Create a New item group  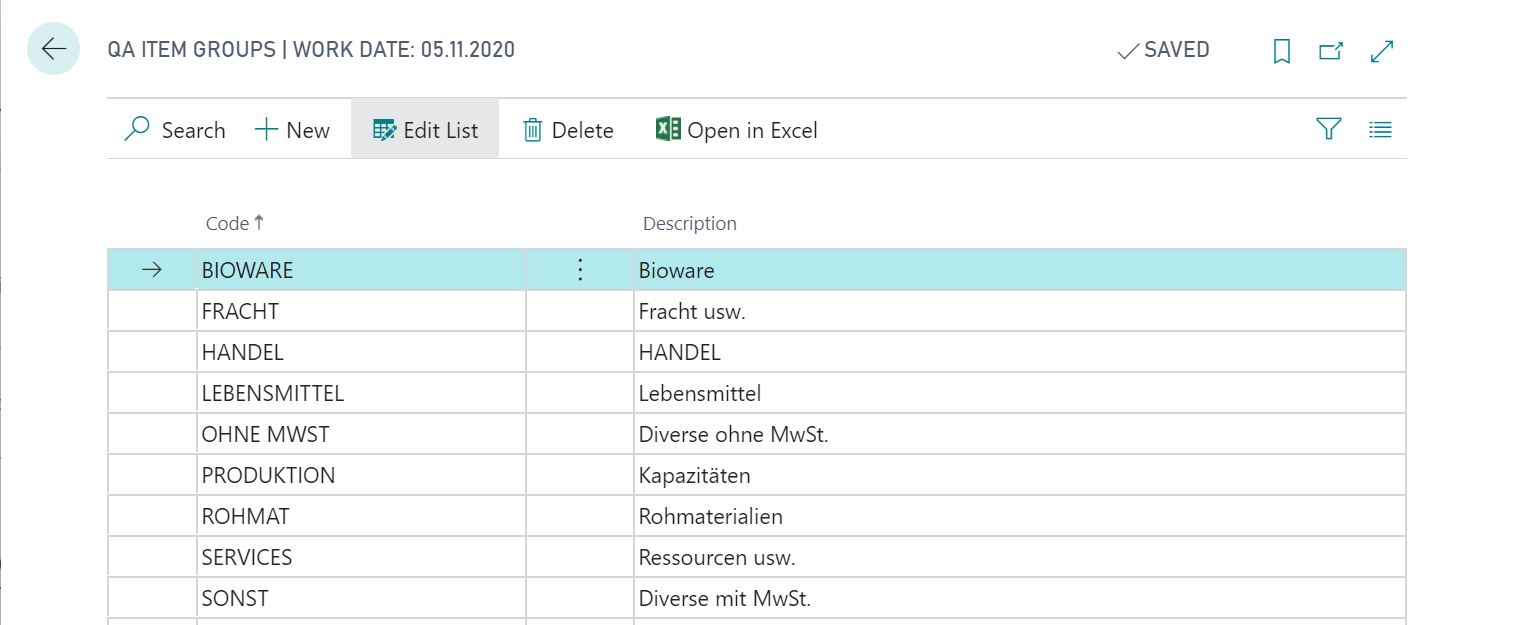point(292,130)
